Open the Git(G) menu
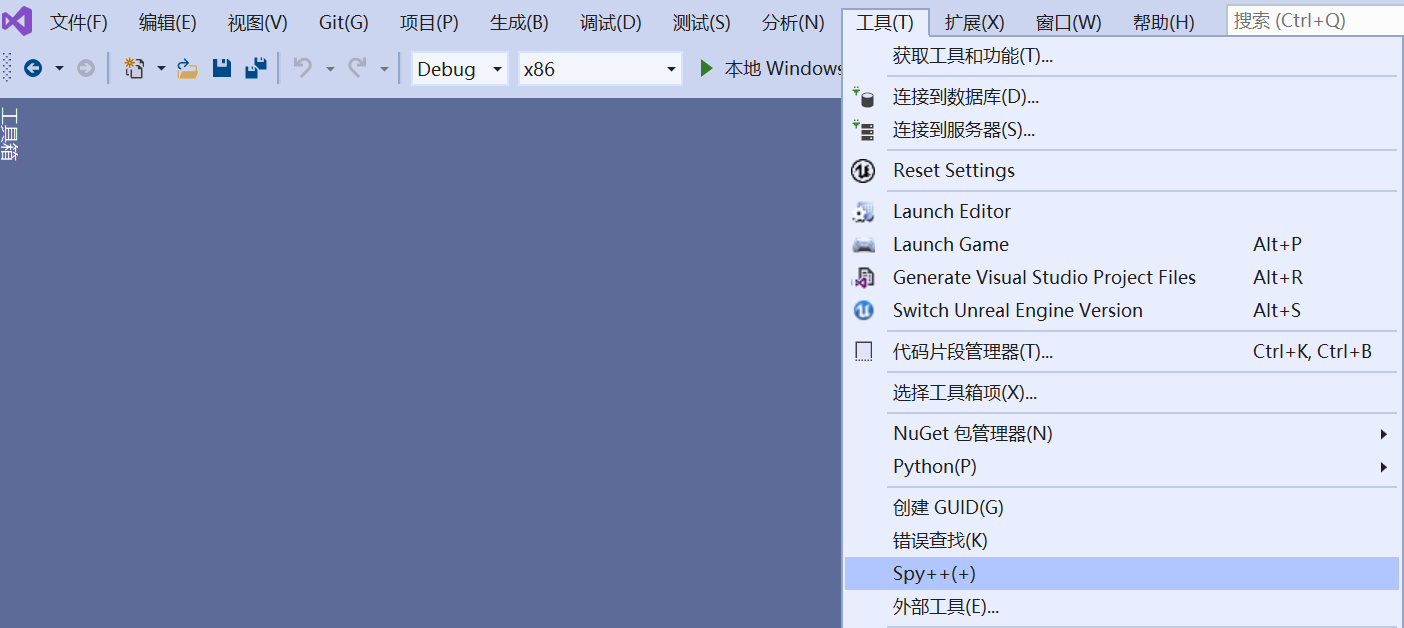The image size is (1404, 628). click(x=343, y=20)
